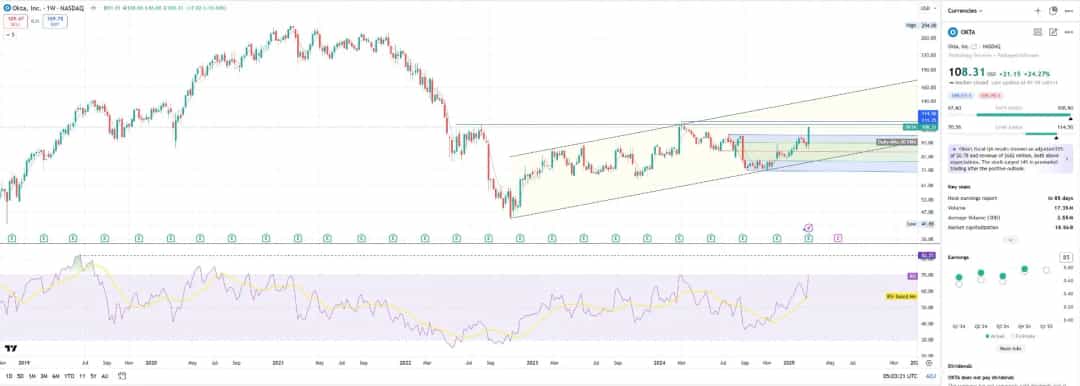1080x386 pixels.
Task: Click the Dividends section heading
Action: point(961,367)
